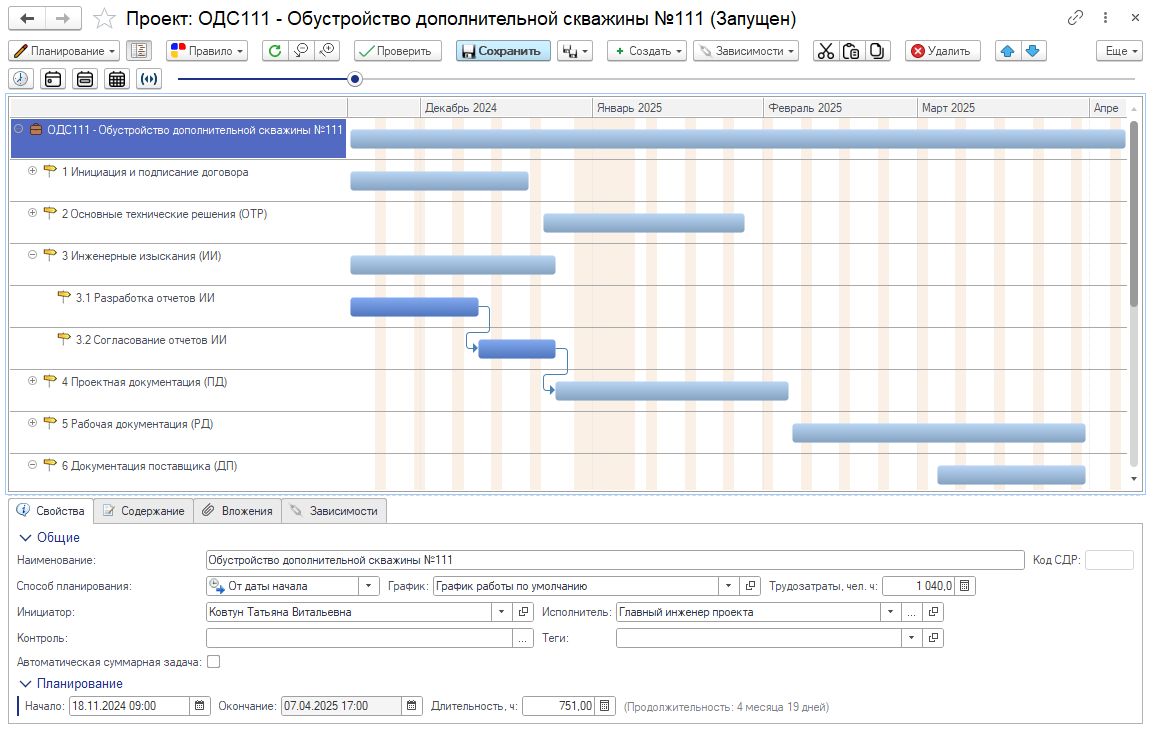Click the paste clipboard icon

coord(851,51)
